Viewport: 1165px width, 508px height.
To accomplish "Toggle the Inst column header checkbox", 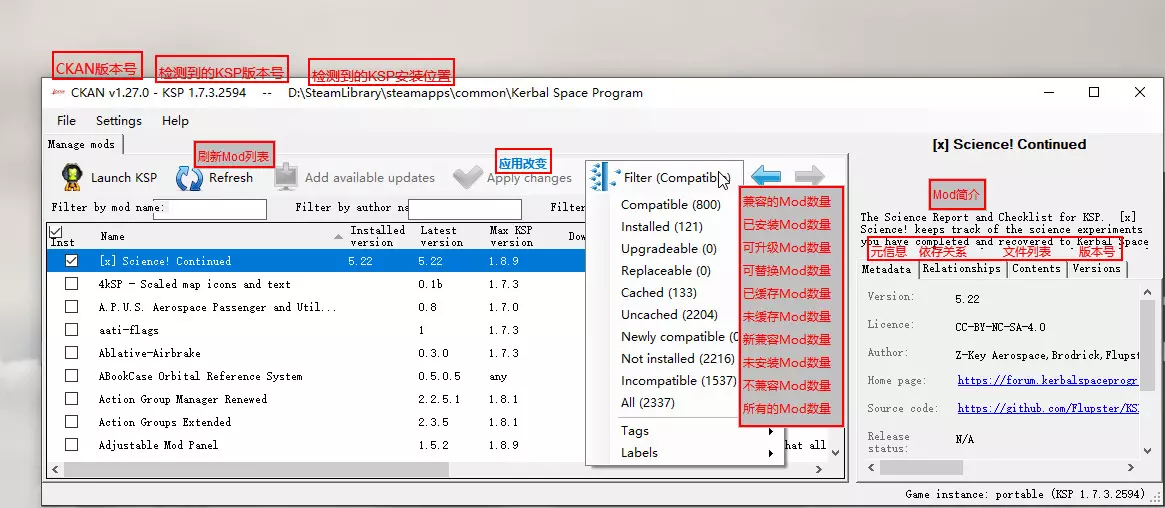I will (x=56, y=231).
